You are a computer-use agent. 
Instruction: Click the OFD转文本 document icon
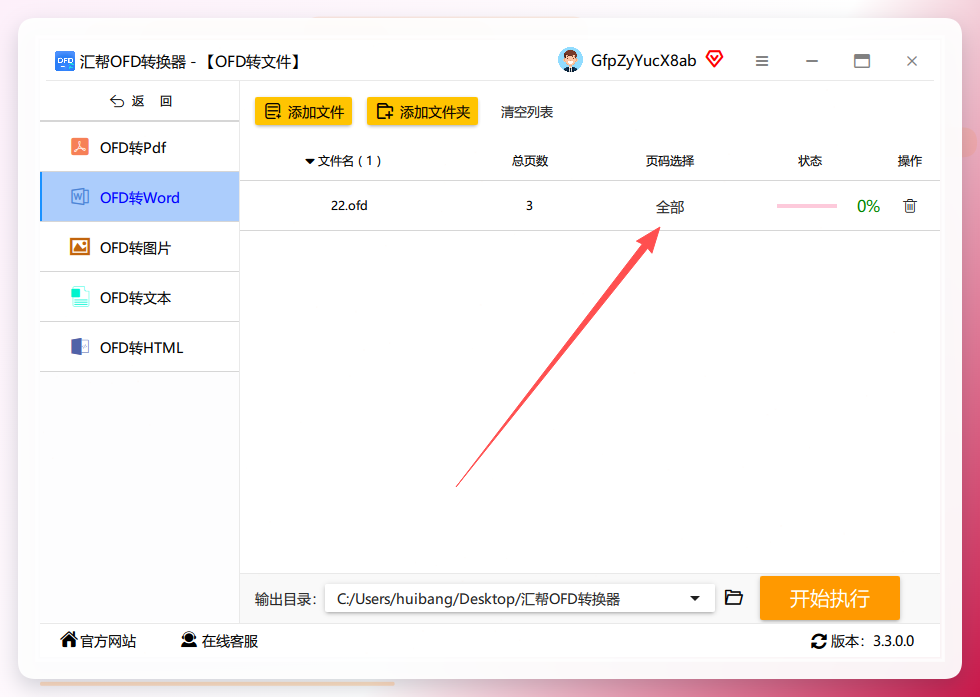coord(80,297)
